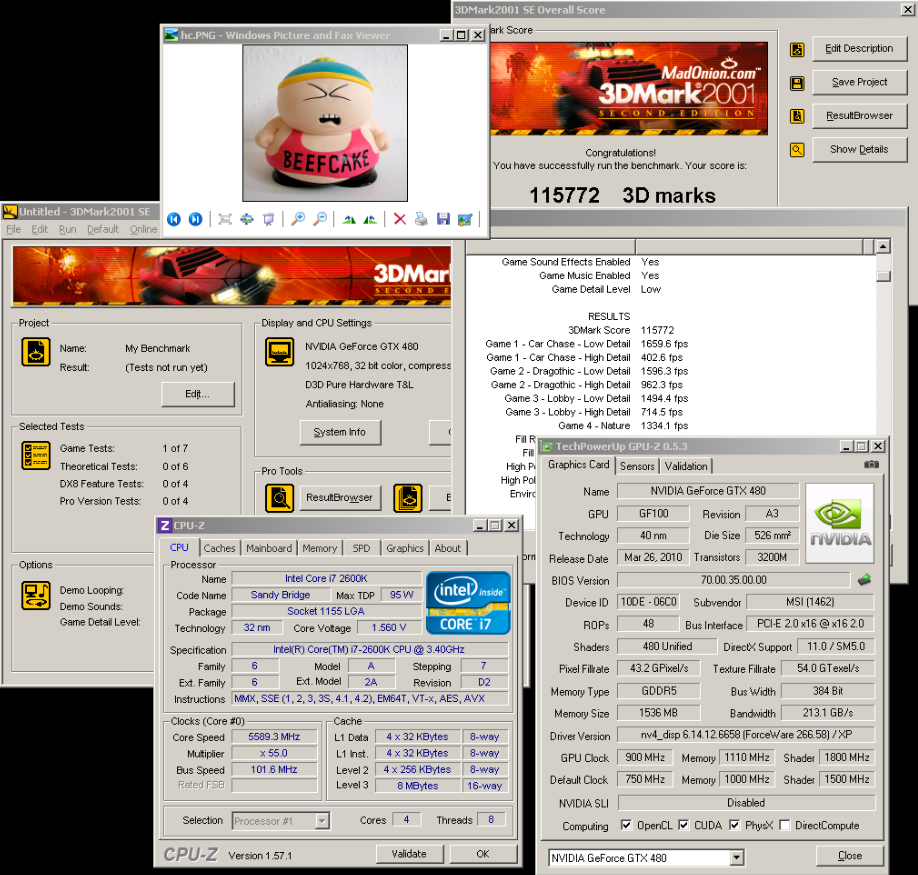
Task: Open Processor #1 selection dropdown in CPU-Z
Action: [321, 821]
